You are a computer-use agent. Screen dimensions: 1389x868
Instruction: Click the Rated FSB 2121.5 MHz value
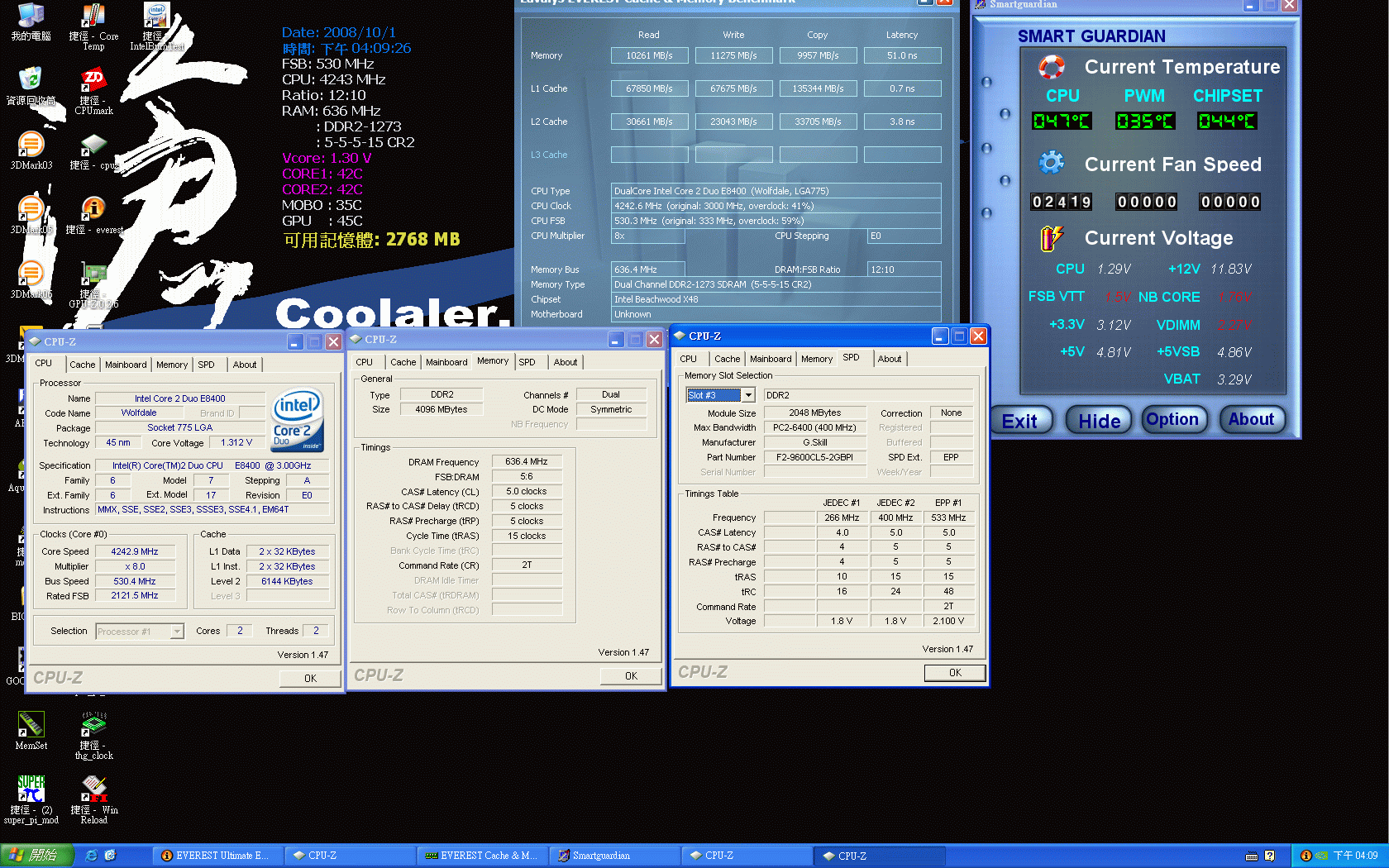pyautogui.click(x=135, y=596)
